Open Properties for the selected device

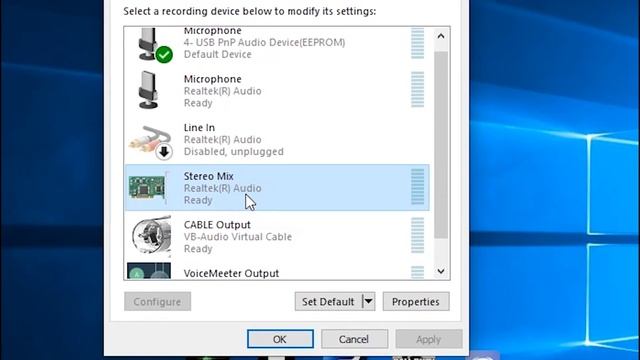pyautogui.click(x=416, y=301)
